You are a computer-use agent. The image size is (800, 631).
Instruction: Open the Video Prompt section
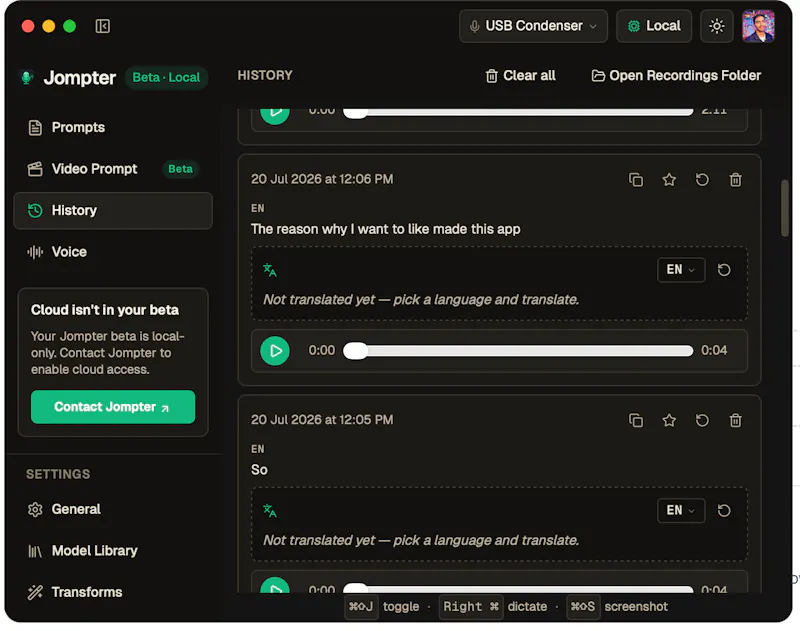[113, 169]
